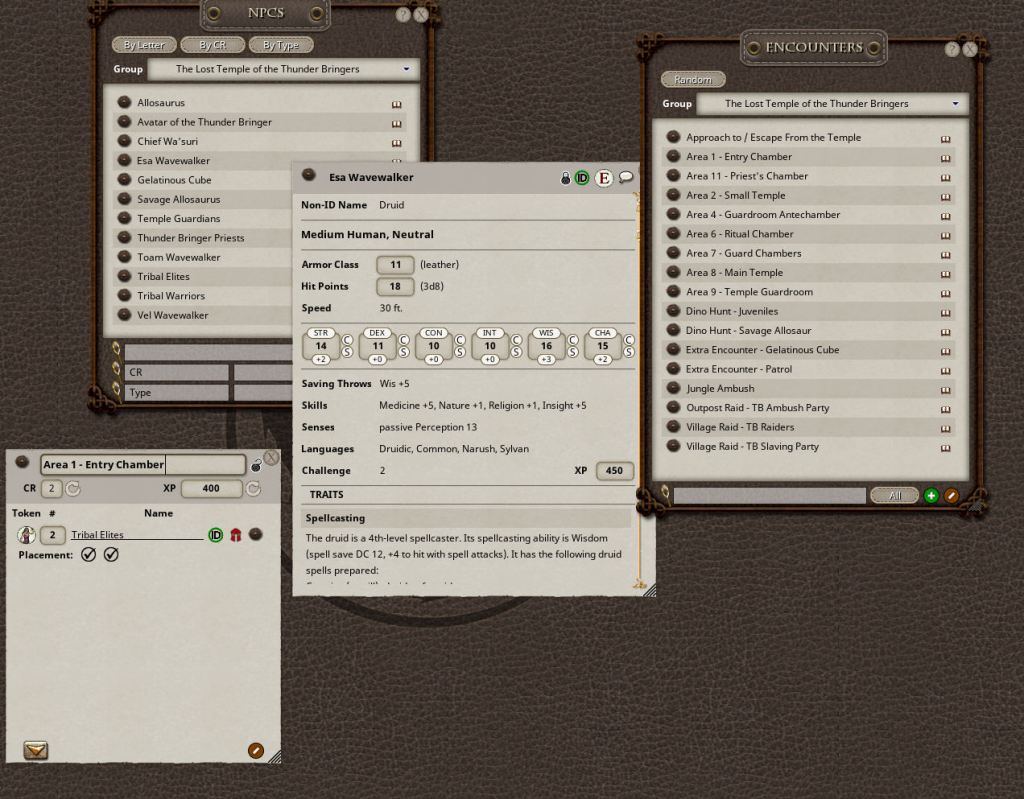Click the module book icon beside Allosaurus
This screenshot has height=799, width=1024.
coord(396,103)
